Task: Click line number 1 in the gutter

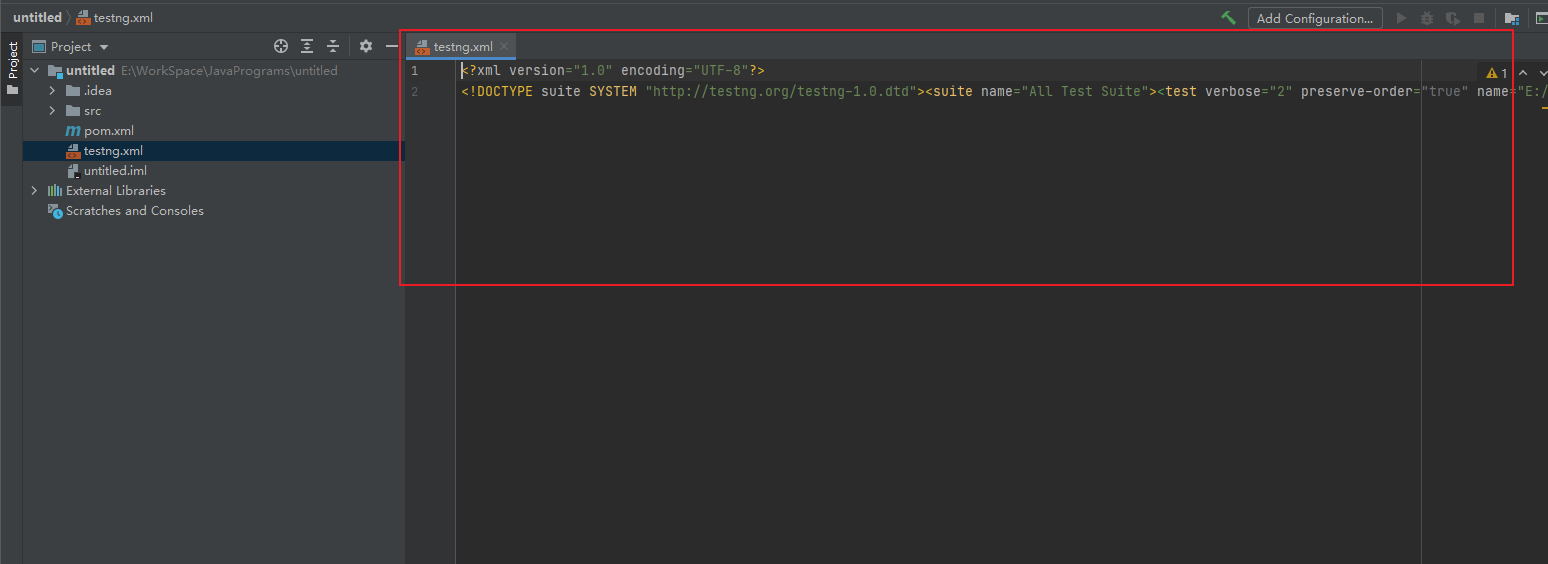Action: [415, 71]
